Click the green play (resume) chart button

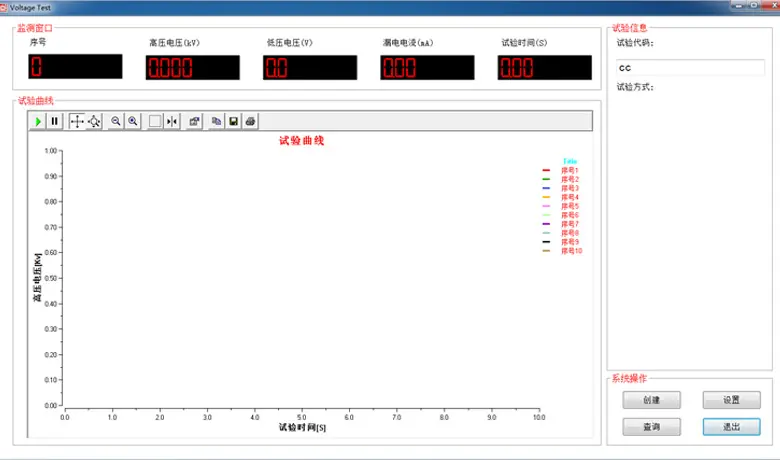pyautogui.click(x=38, y=121)
